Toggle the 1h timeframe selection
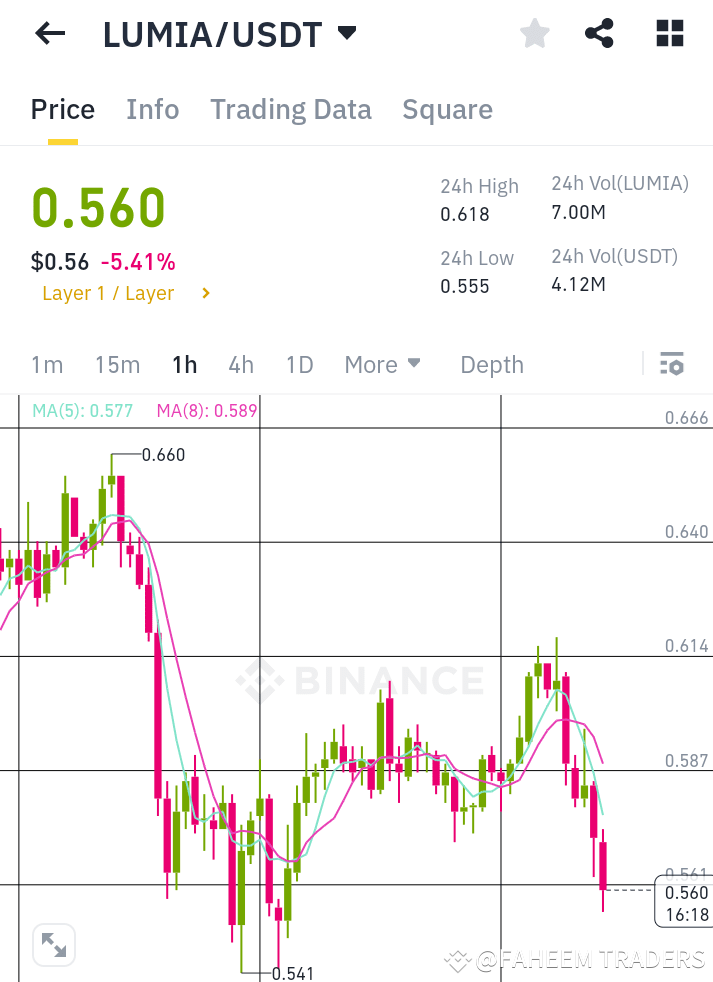This screenshot has width=713, height=982. pyautogui.click(x=184, y=364)
